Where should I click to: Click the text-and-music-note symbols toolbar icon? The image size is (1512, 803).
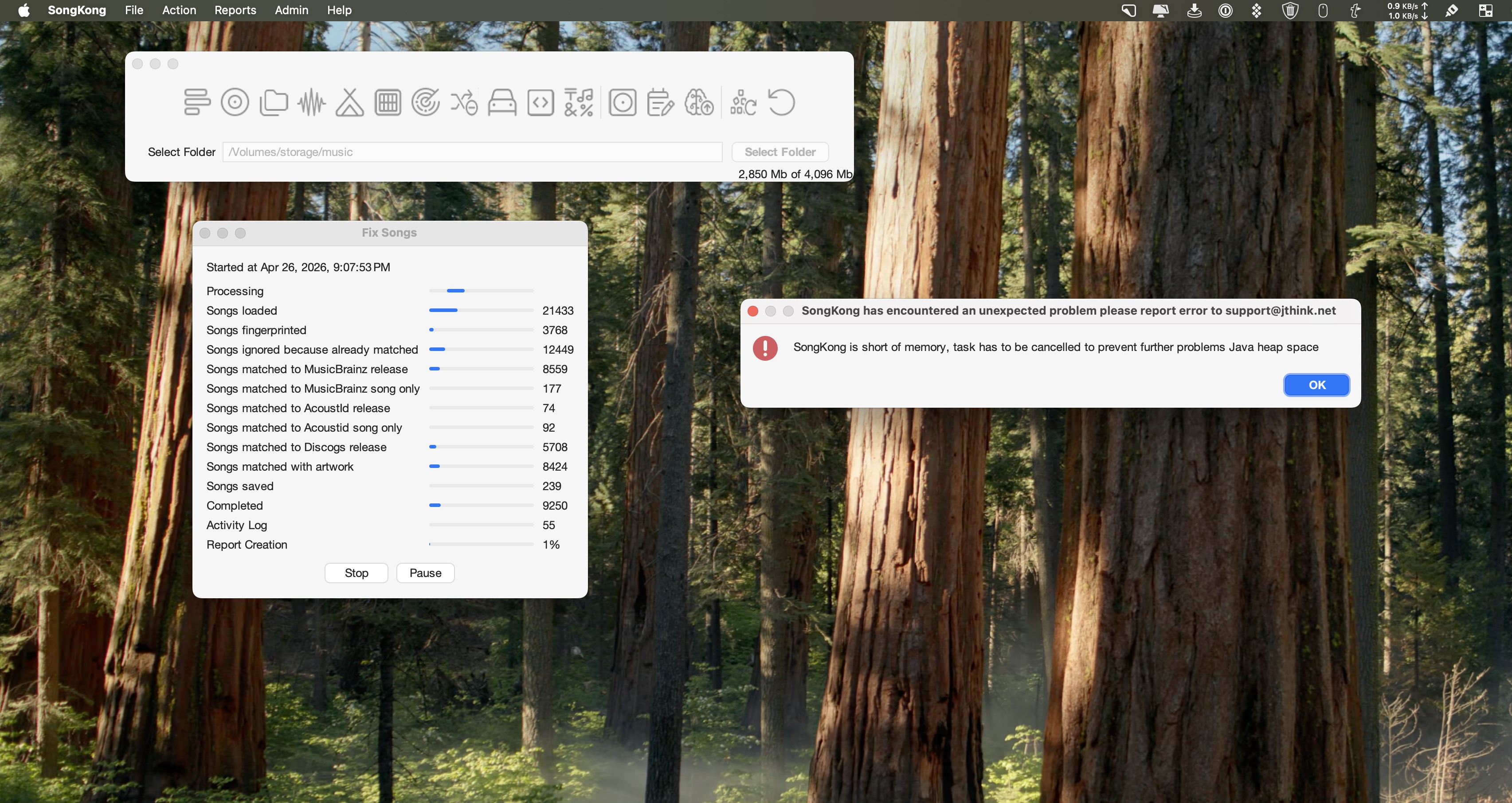click(x=579, y=103)
